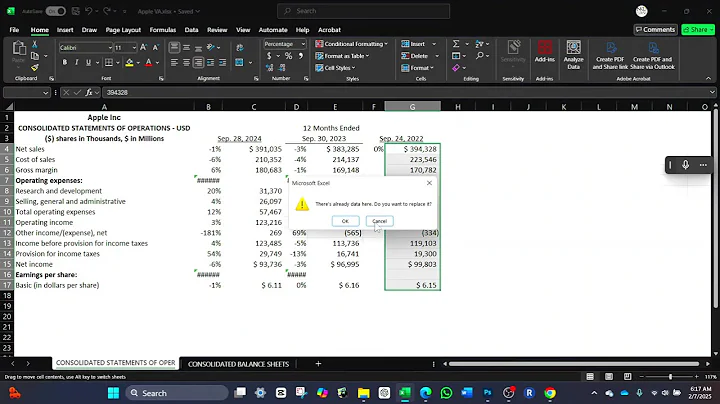Screen dimensions: 720x404
Task: Click Insert in the Cells group
Action: click(413, 44)
